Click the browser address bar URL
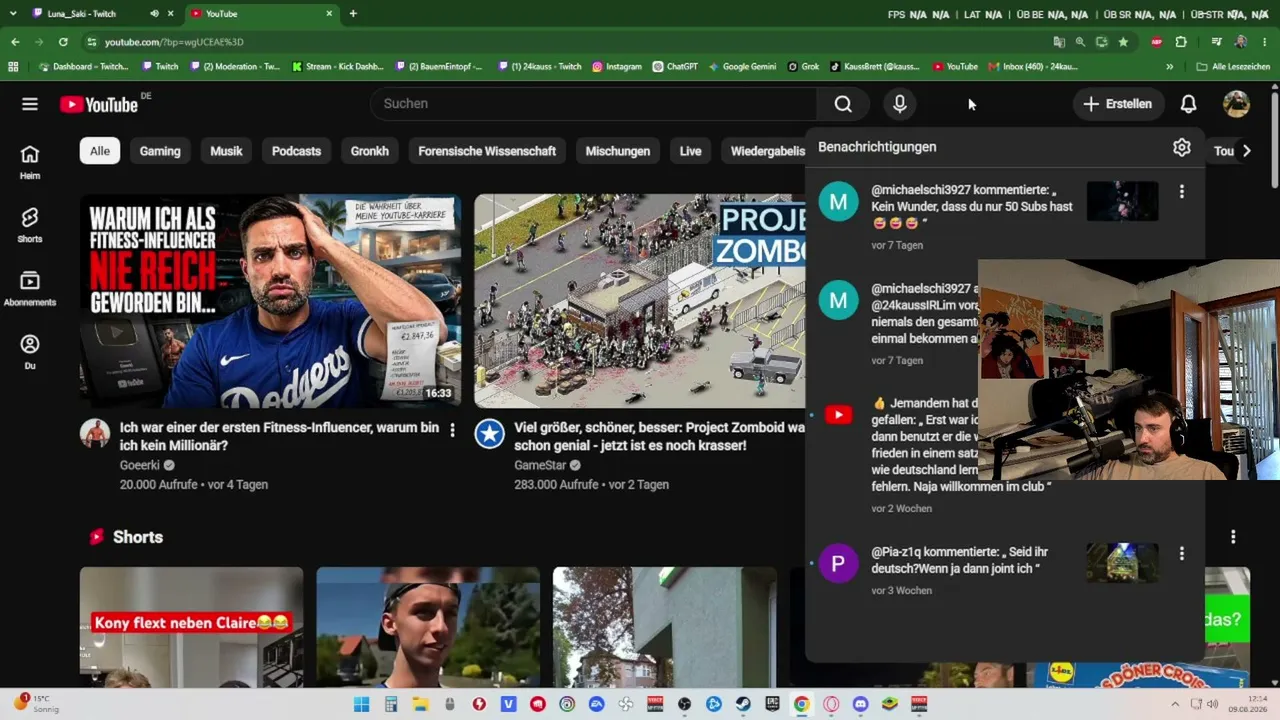 tap(174, 42)
